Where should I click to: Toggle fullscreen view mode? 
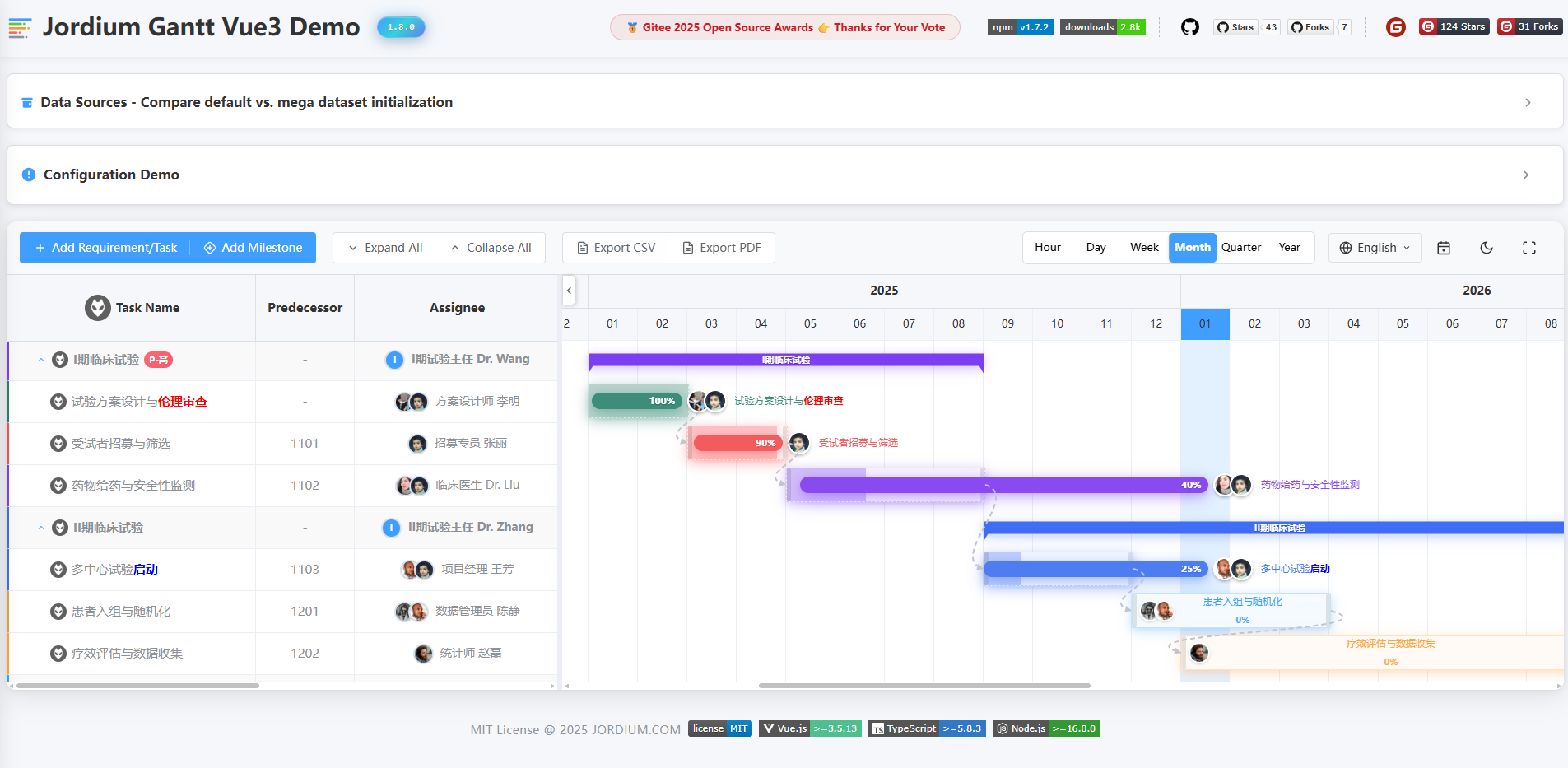pos(1529,247)
